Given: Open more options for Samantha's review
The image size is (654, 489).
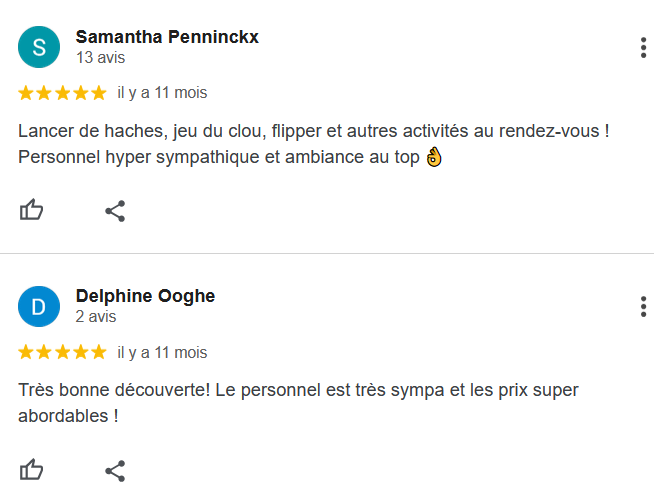Looking at the screenshot, I should point(642,47).
